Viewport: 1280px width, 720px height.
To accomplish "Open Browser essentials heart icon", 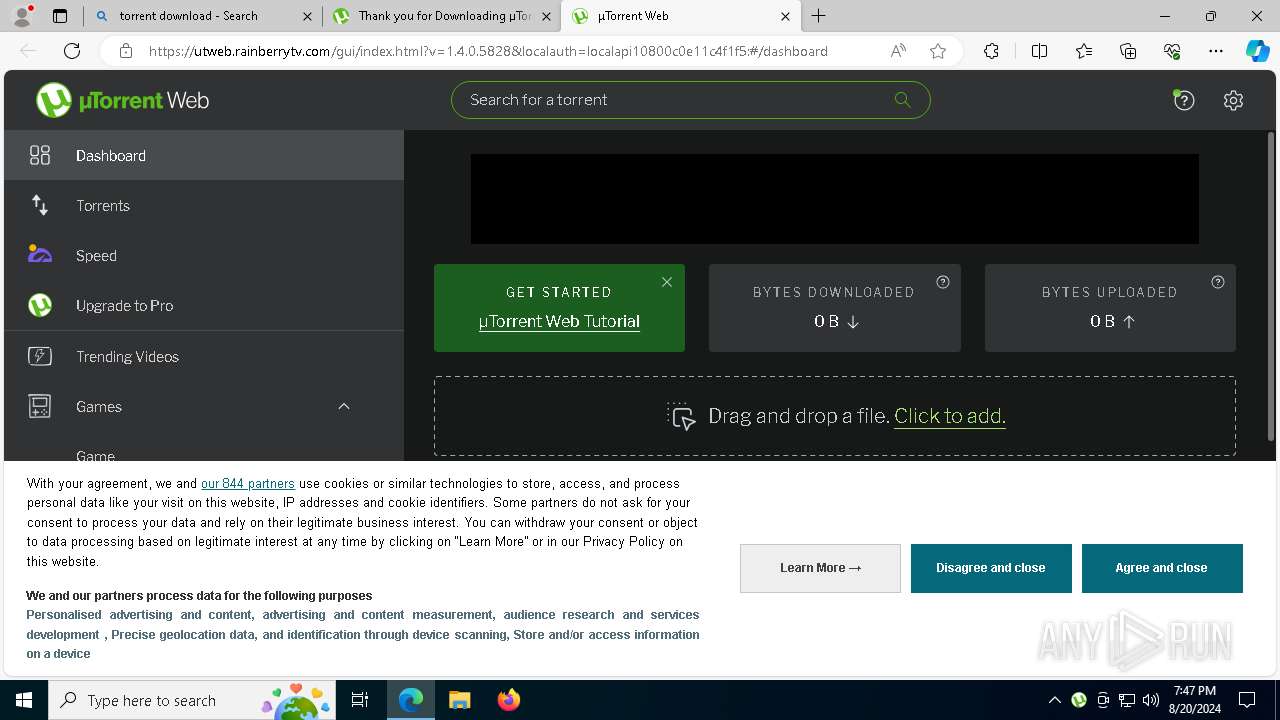I will pos(1172,51).
